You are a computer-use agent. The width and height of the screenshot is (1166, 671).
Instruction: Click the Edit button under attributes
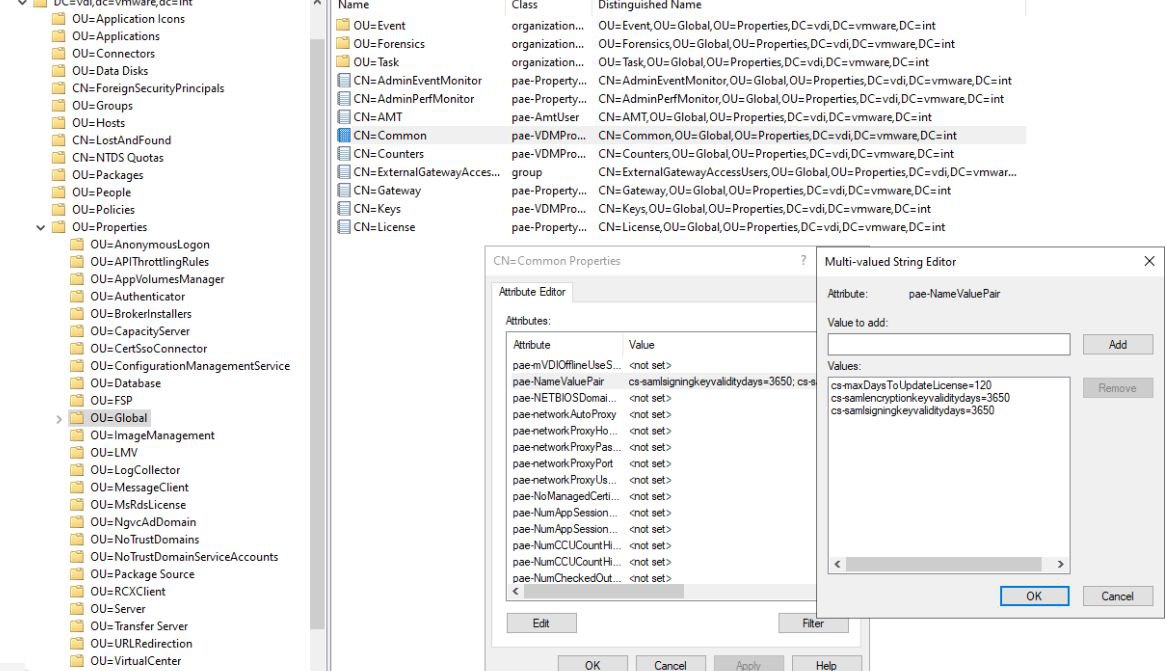click(541, 623)
